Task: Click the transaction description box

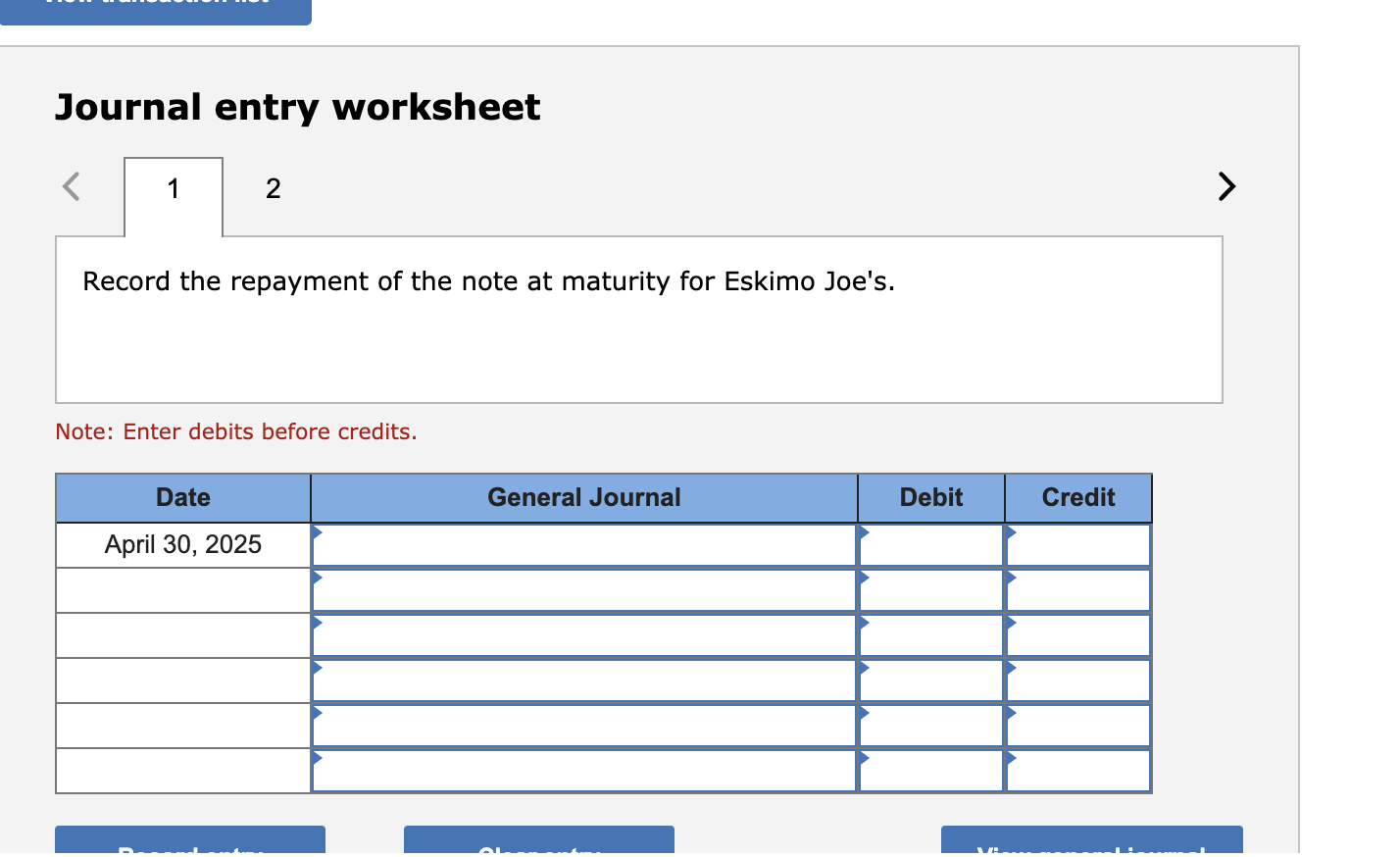Action: (638, 319)
